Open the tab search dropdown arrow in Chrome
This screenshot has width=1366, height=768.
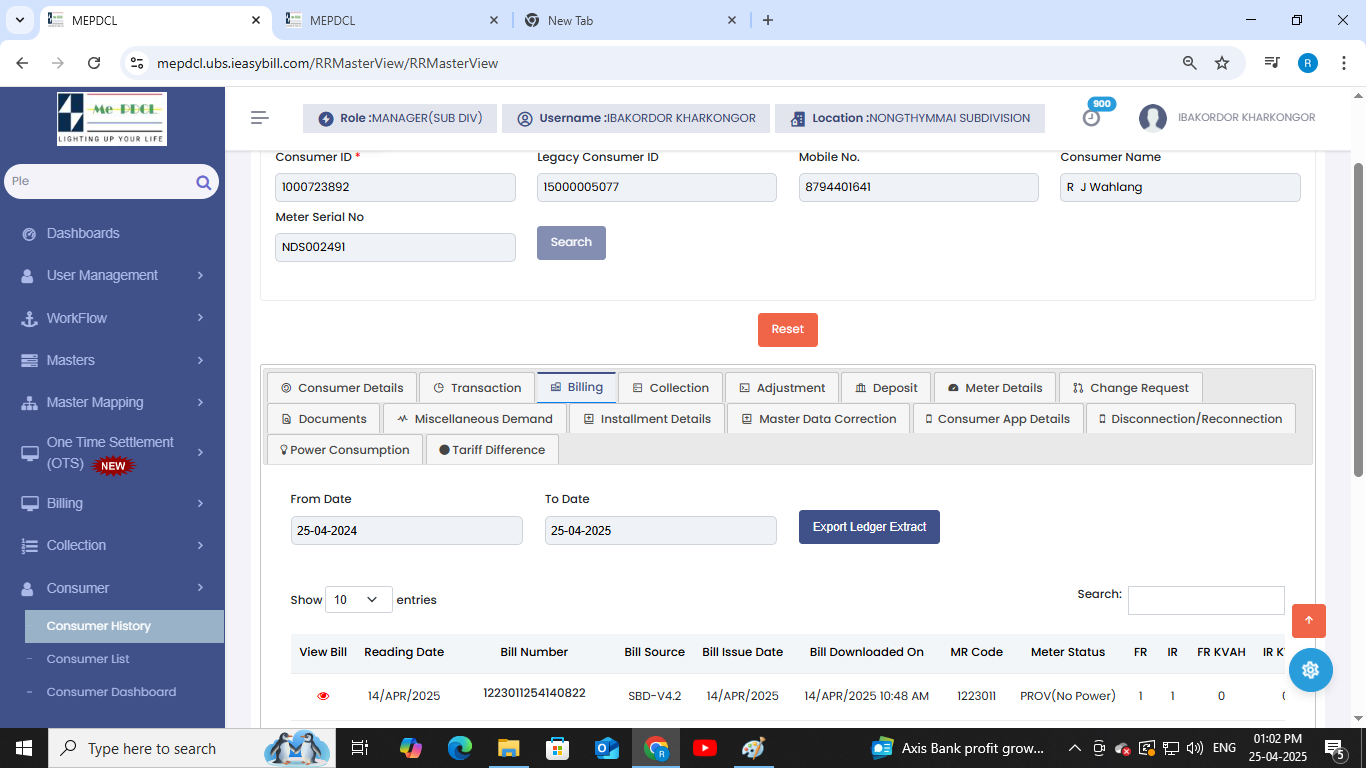point(19,20)
